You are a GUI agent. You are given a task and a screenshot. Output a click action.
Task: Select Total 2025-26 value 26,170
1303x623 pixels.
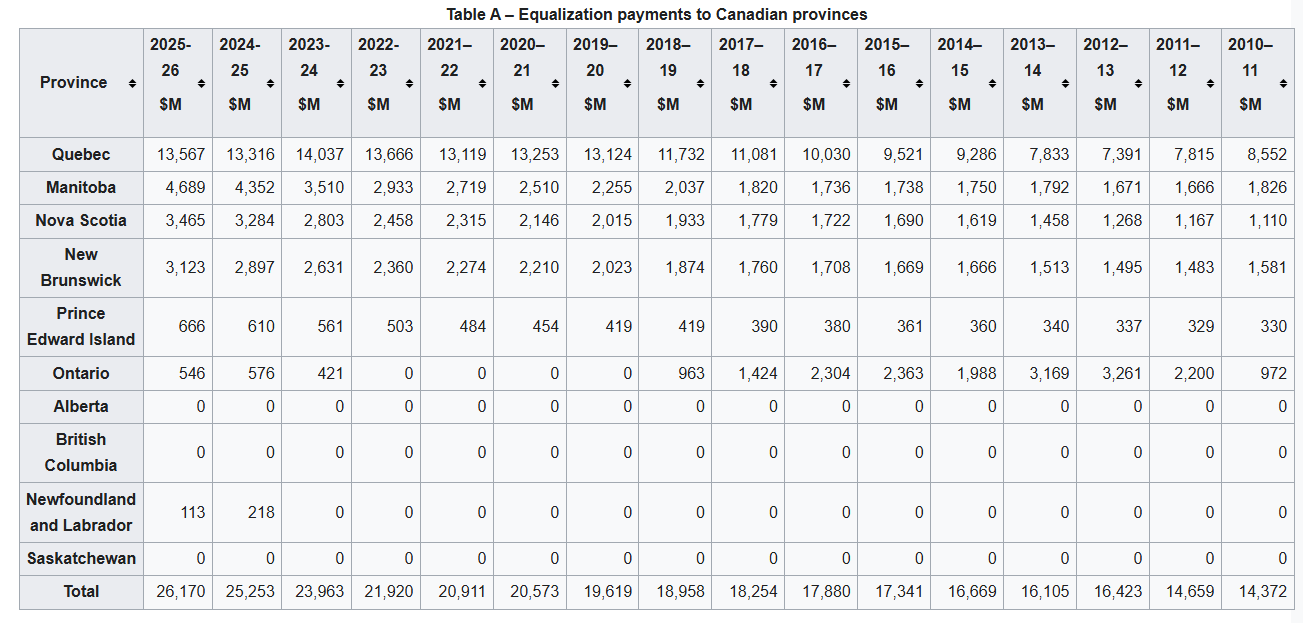(x=181, y=591)
